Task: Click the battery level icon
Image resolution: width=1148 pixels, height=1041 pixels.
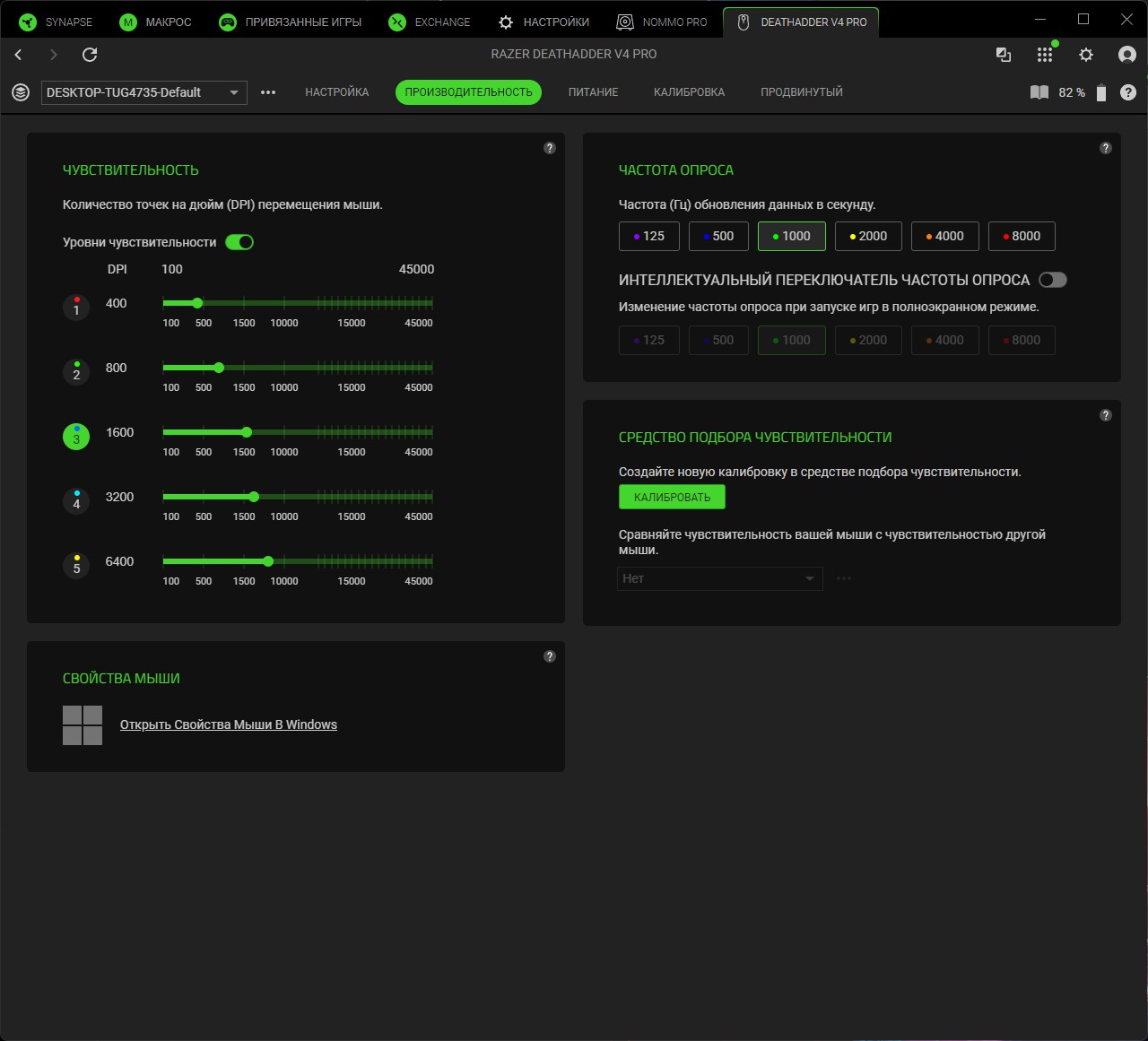Action: (x=1101, y=92)
